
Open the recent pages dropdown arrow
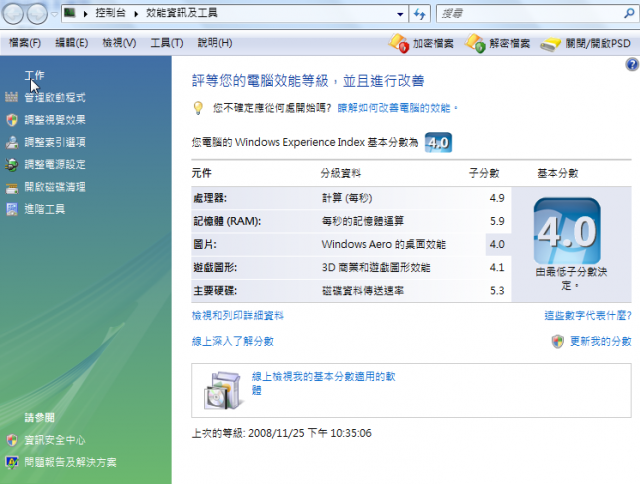tap(54, 14)
